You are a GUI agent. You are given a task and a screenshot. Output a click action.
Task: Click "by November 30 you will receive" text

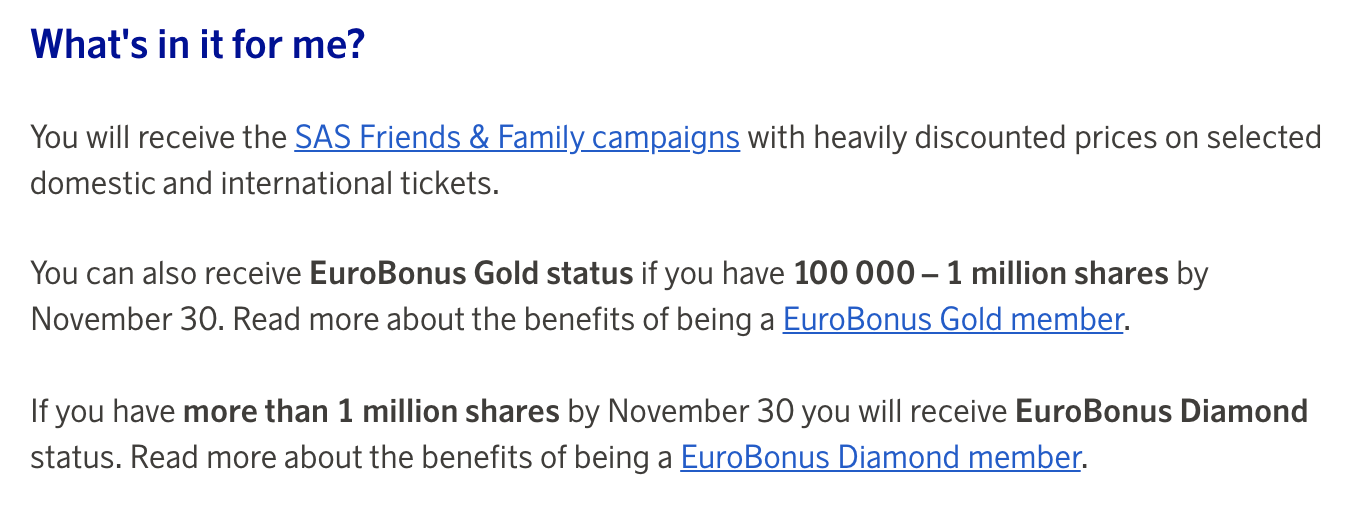pos(787,411)
